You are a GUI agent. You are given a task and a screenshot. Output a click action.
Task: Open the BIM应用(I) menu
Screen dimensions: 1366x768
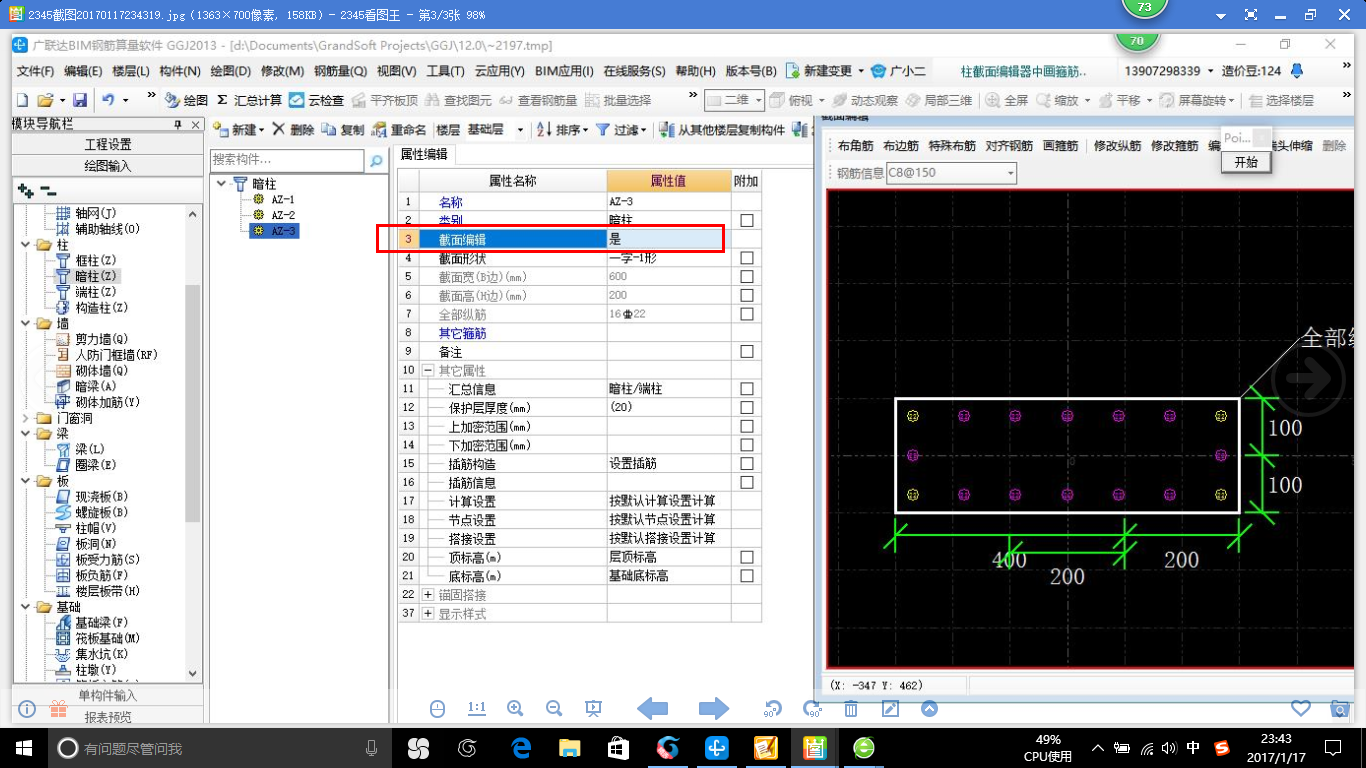[x=564, y=71]
